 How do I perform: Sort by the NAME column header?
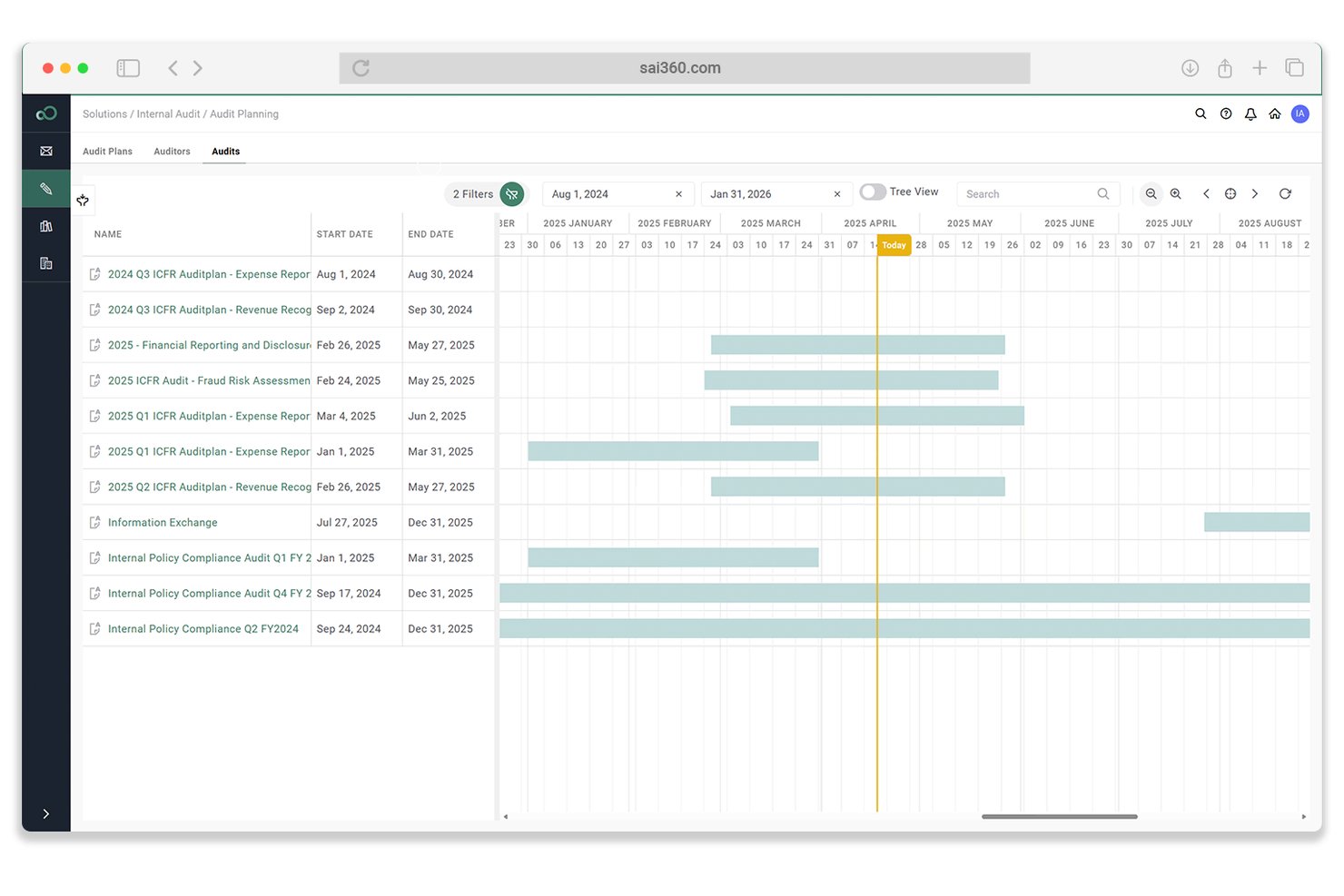(108, 234)
